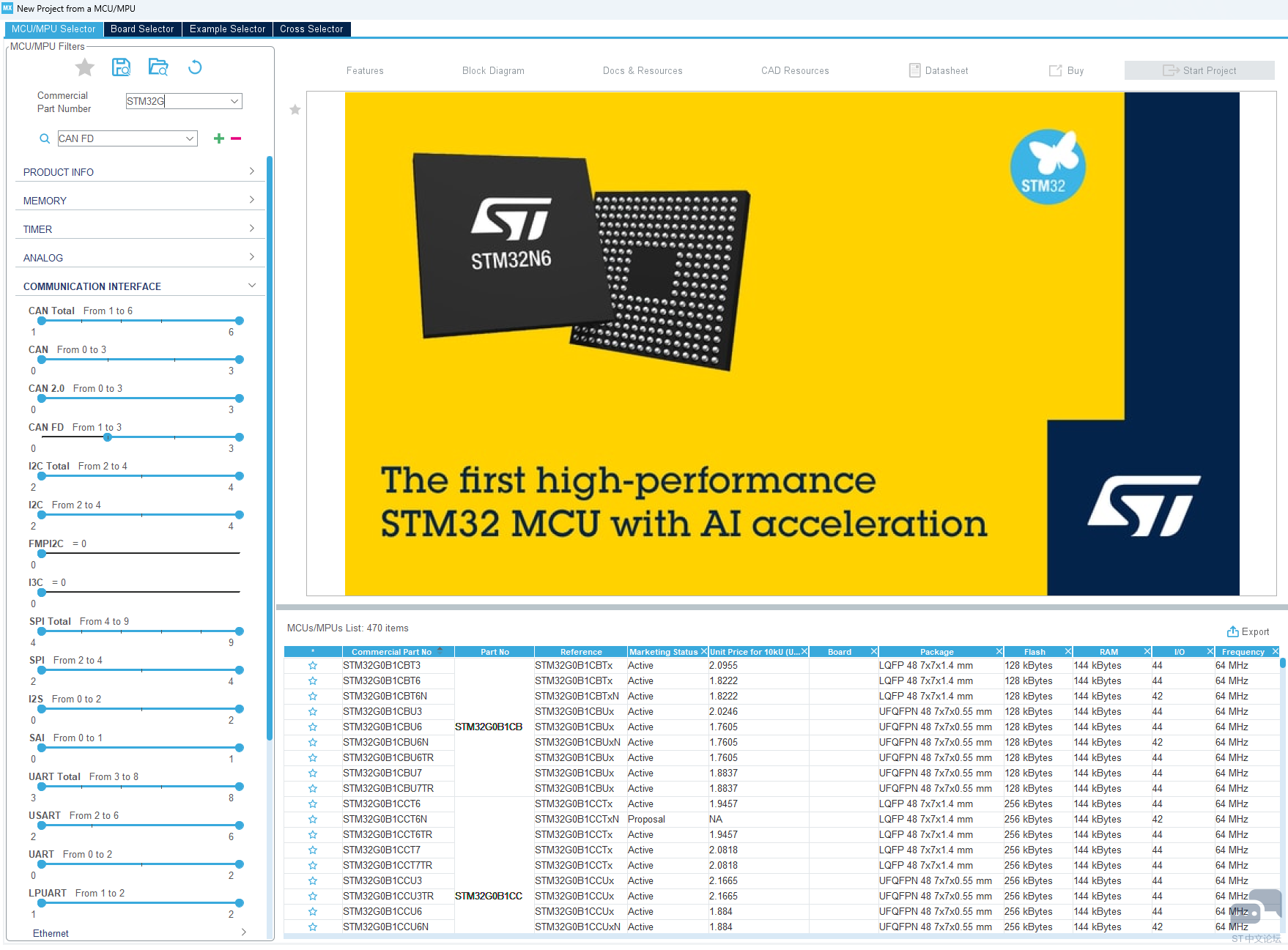Click the magnifier icon beside CAN FD search
1288x950 pixels.
[45, 138]
